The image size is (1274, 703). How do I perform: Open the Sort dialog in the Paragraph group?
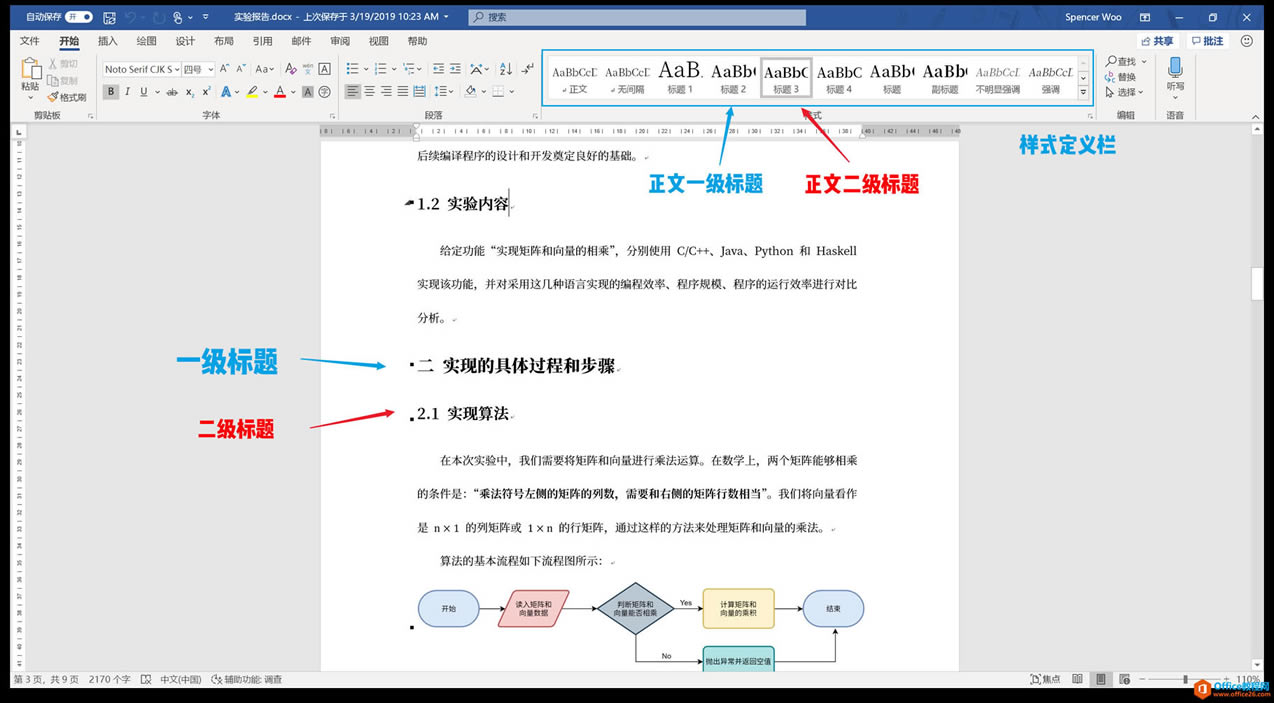pyautogui.click(x=503, y=69)
